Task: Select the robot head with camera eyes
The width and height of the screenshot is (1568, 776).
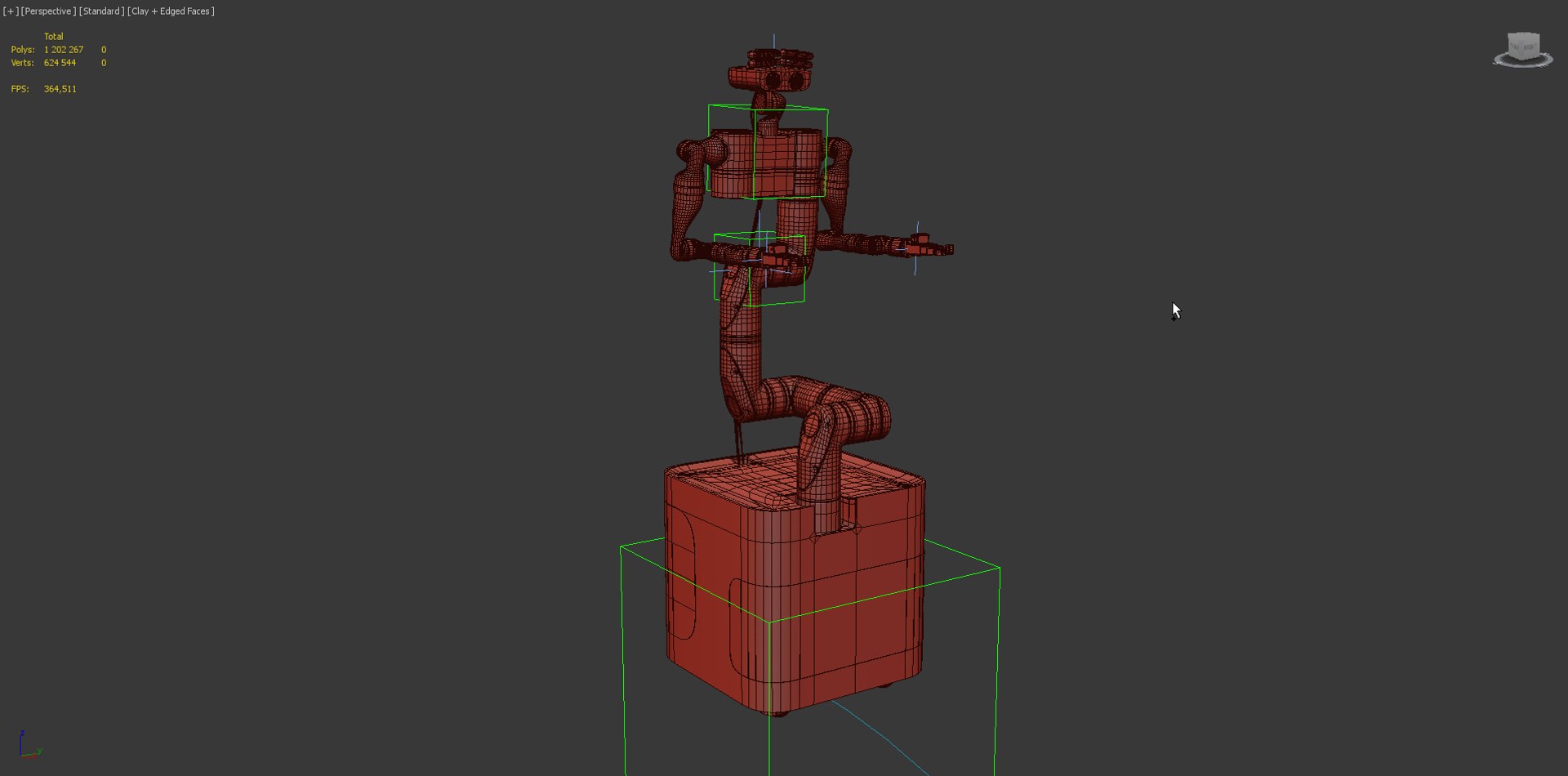Action: pos(772,70)
